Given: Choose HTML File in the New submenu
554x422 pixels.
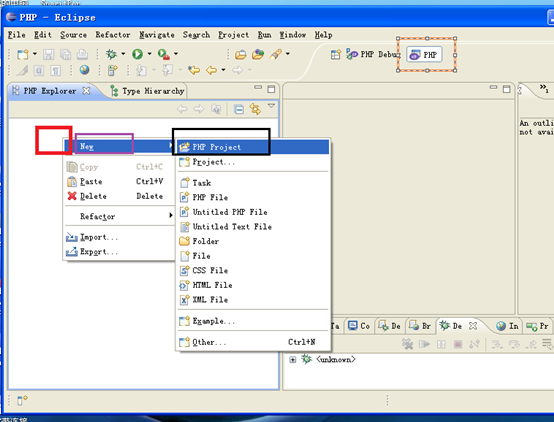Looking at the screenshot, I should pos(253,285).
